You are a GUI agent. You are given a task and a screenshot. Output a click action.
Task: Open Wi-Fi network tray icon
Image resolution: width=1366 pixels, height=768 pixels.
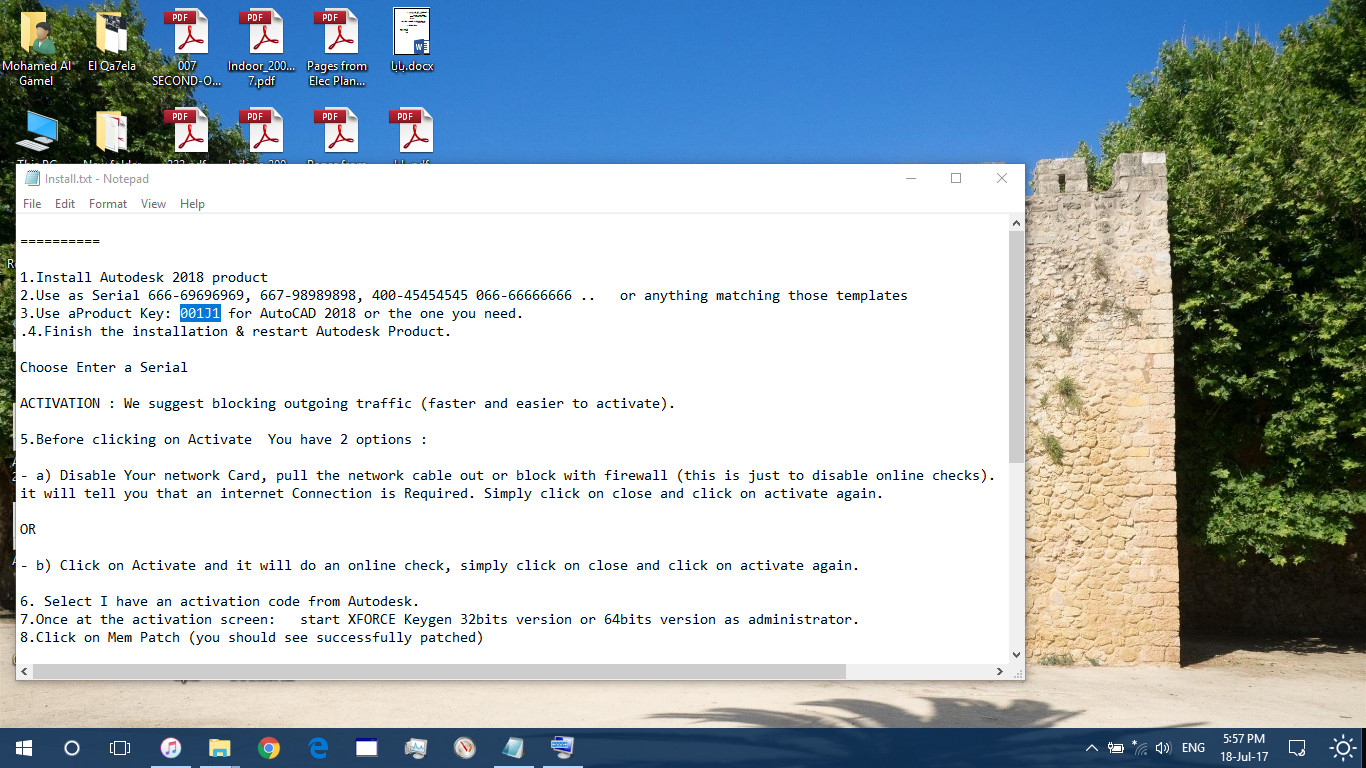click(1139, 748)
